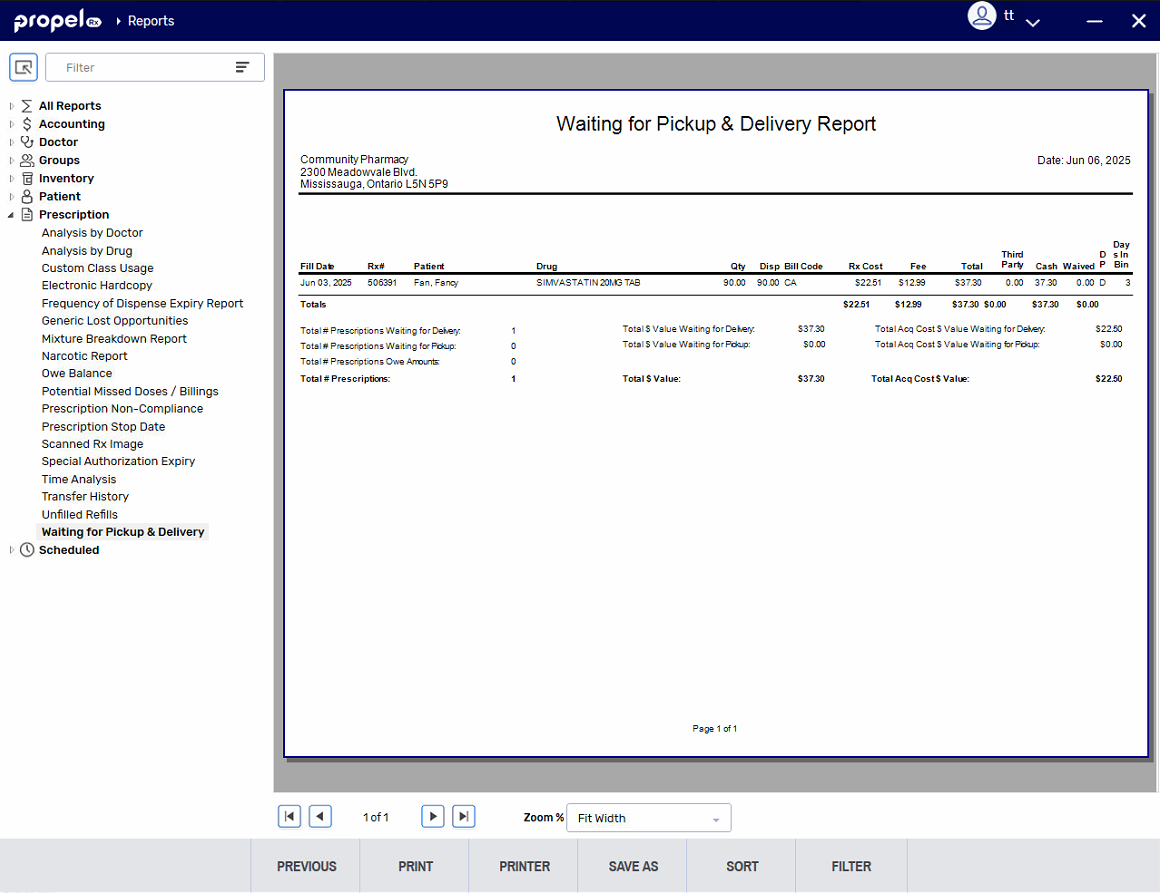Open Time Analysis report
This screenshot has height=893, width=1160.
click(x=78, y=479)
